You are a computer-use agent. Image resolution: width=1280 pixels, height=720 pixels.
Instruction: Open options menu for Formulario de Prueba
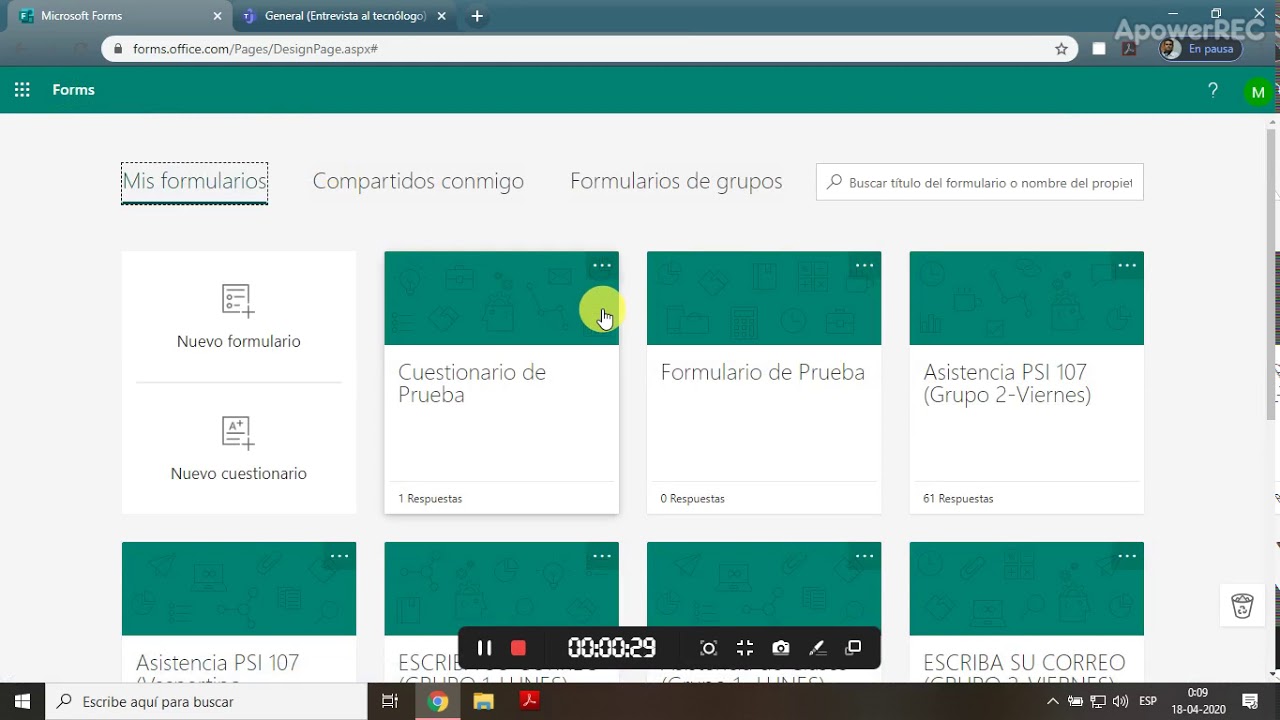pyautogui.click(x=864, y=266)
